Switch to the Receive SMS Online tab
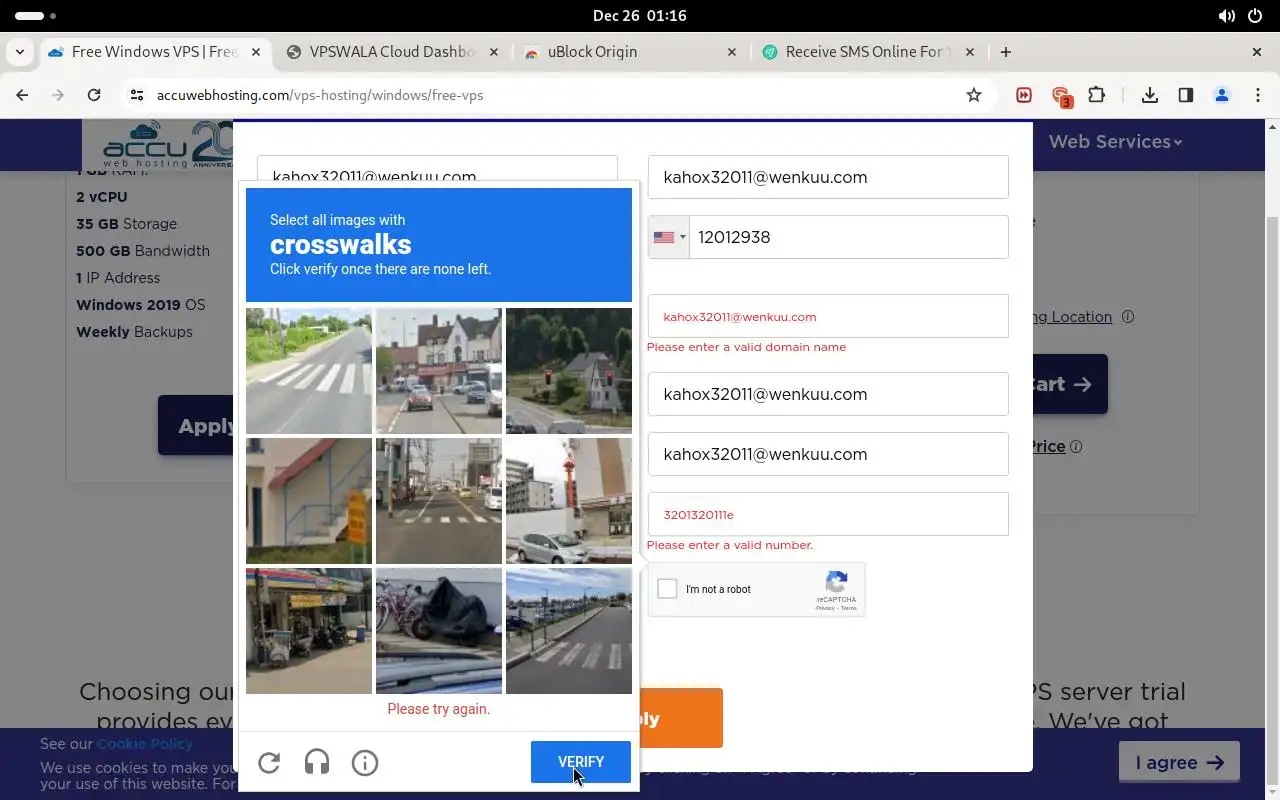This screenshot has width=1280, height=800. [867, 52]
